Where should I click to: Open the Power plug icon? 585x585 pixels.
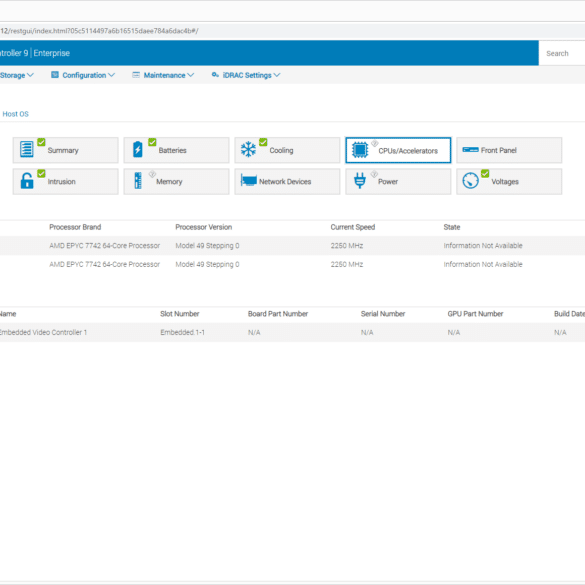[360, 181]
